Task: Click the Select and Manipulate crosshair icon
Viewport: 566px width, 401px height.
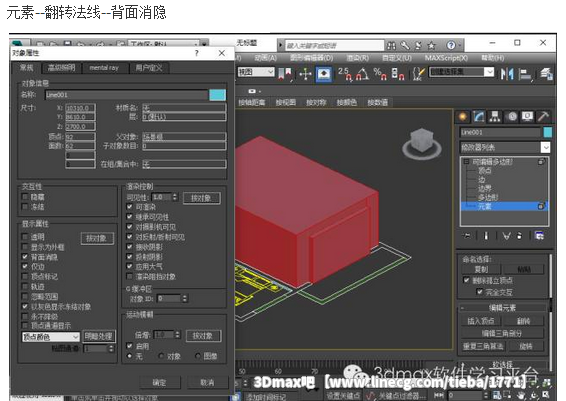Action: click(305, 74)
